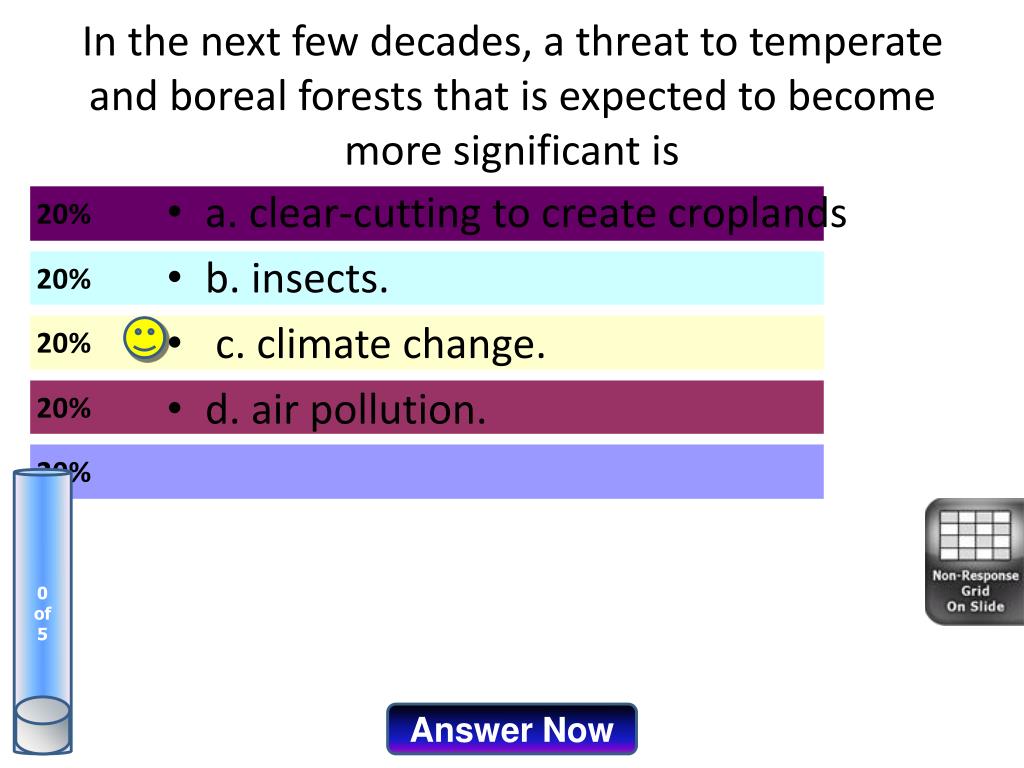Click the question title text

click(512, 95)
